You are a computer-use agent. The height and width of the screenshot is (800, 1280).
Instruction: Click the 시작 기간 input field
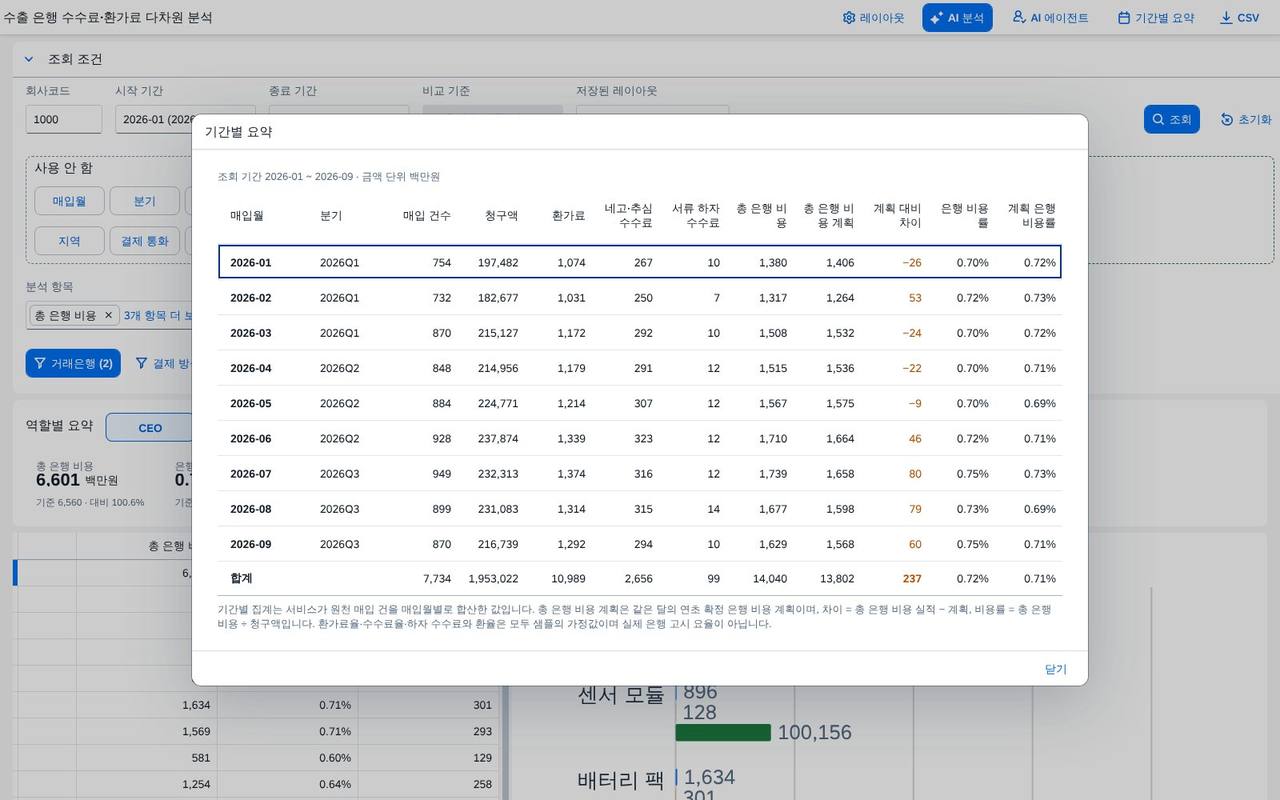154,119
